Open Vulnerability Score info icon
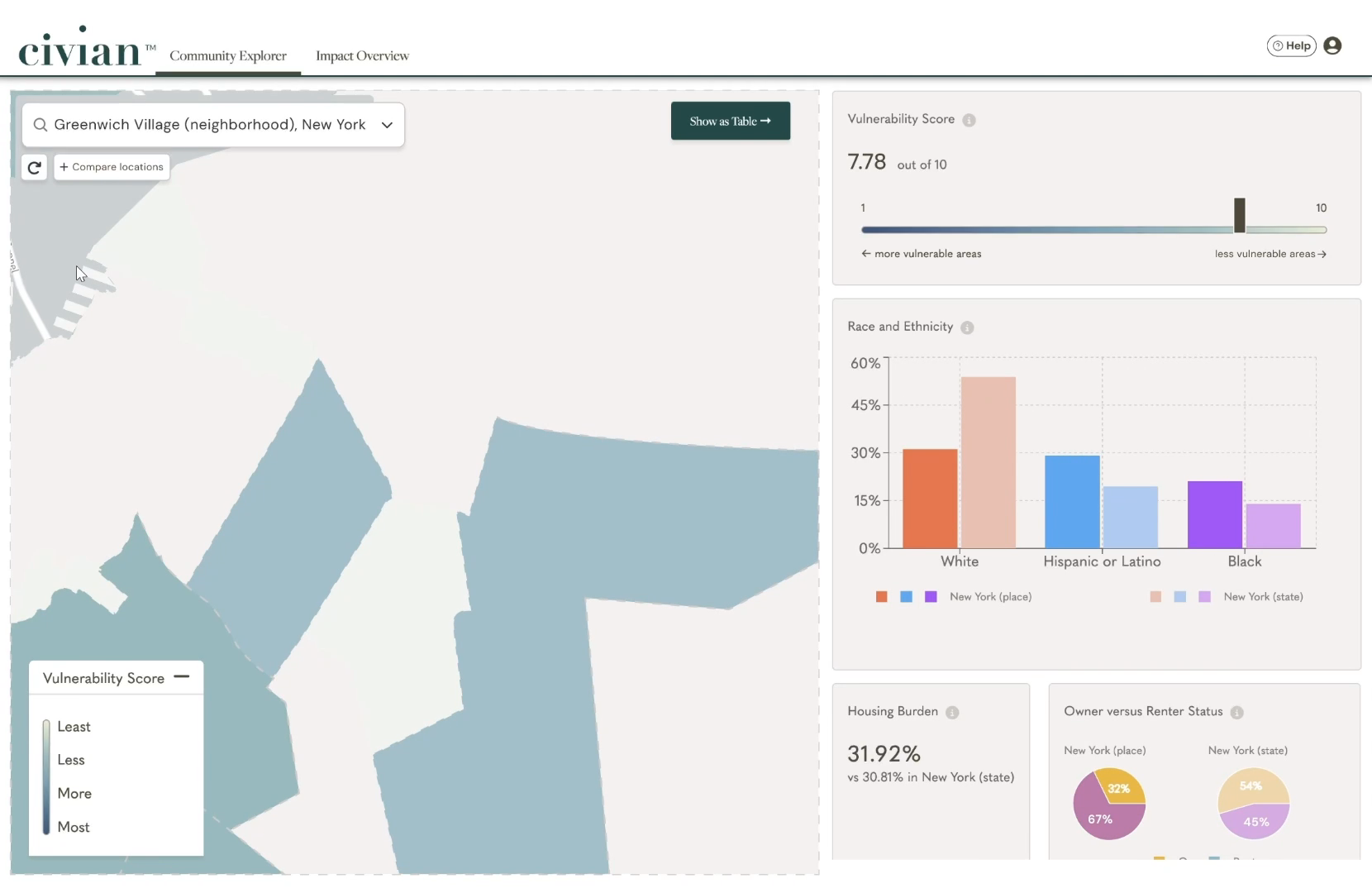This screenshot has width=1372, height=893. [x=969, y=120]
